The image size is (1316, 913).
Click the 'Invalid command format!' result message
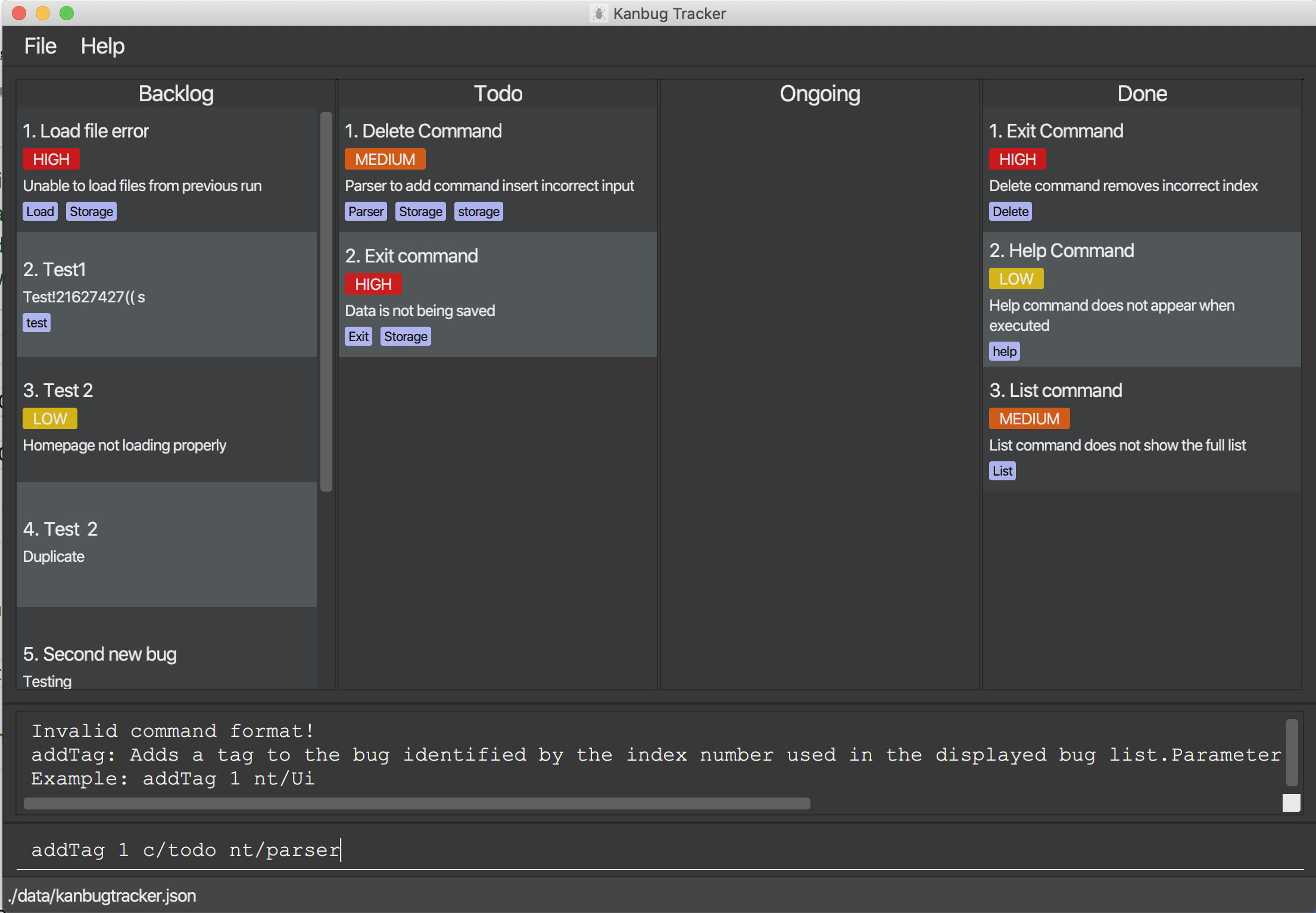[x=173, y=731]
